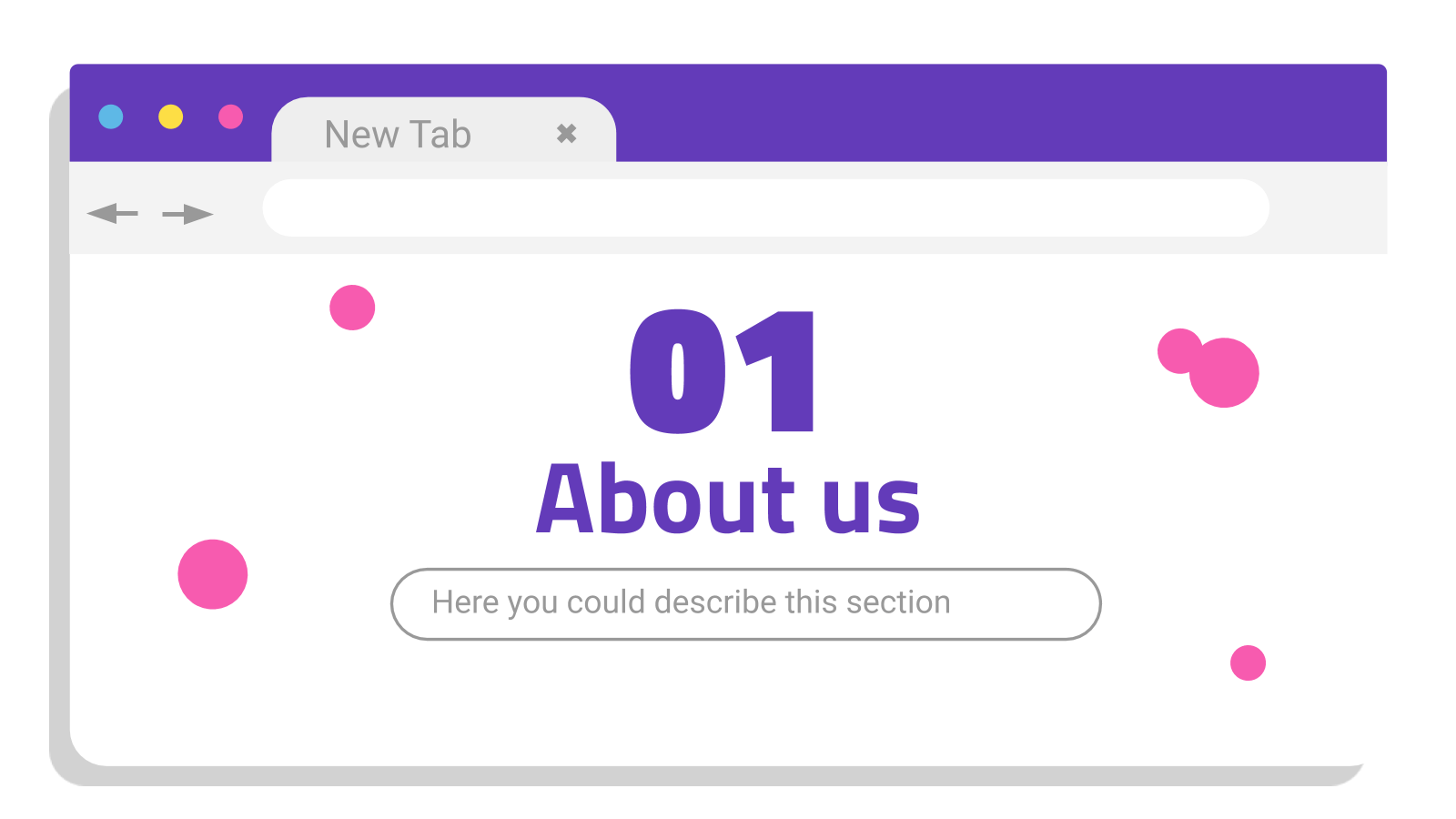Click the pink dot left of 01
Viewport: 1456px width, 819px height.
click(352, 308)
